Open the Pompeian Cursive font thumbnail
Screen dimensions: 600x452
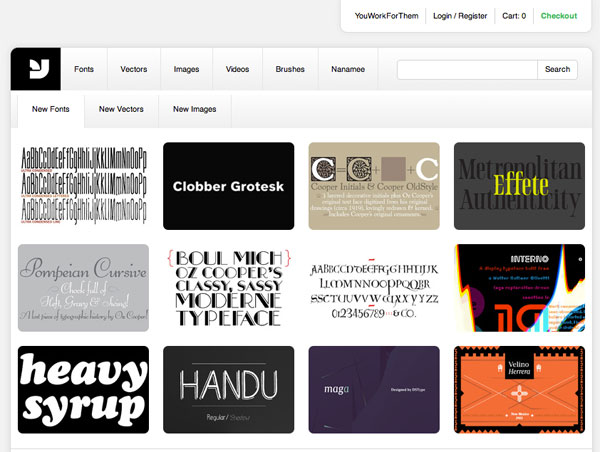[x=83, y=288]
